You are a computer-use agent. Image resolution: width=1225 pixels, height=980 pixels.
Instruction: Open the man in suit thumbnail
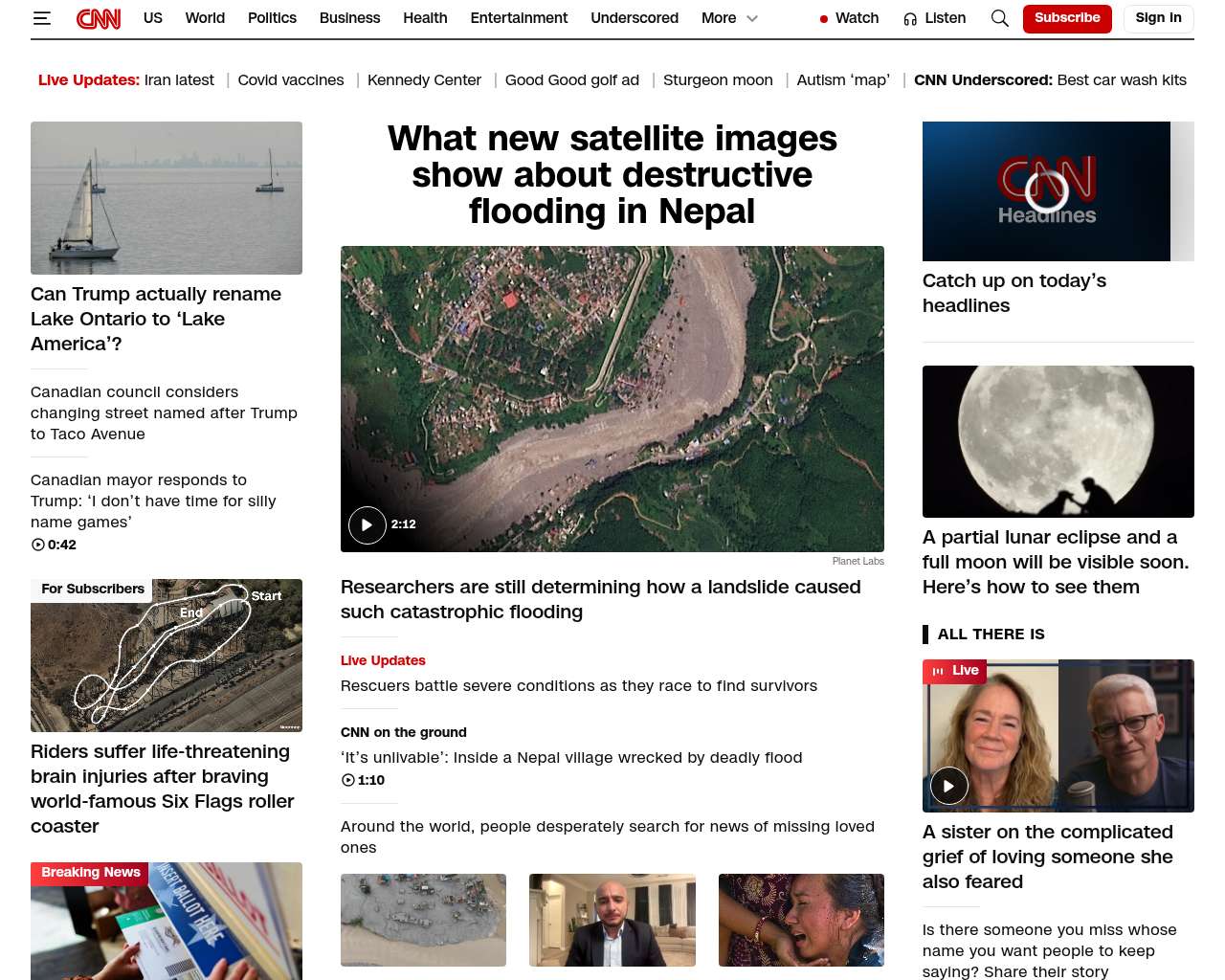[612, 920]
